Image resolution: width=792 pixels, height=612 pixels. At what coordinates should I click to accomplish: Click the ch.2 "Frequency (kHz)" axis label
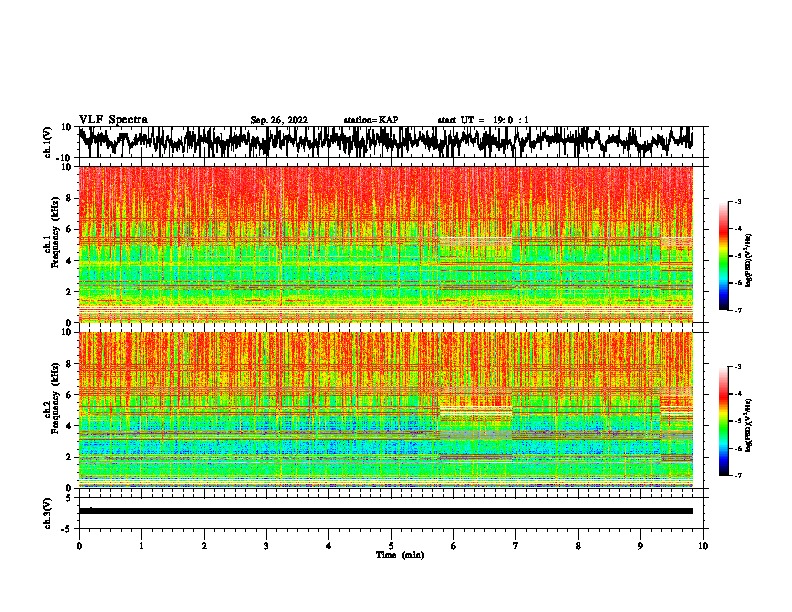(55, 398)
